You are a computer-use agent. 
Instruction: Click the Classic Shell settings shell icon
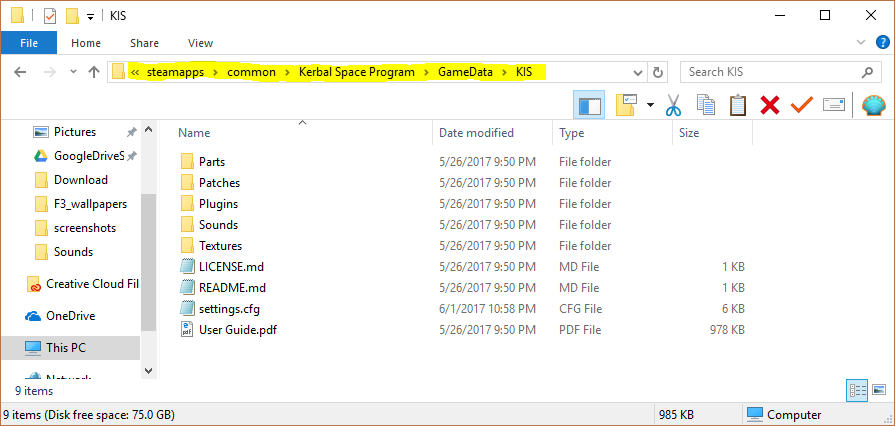click(x=873, y=105)
